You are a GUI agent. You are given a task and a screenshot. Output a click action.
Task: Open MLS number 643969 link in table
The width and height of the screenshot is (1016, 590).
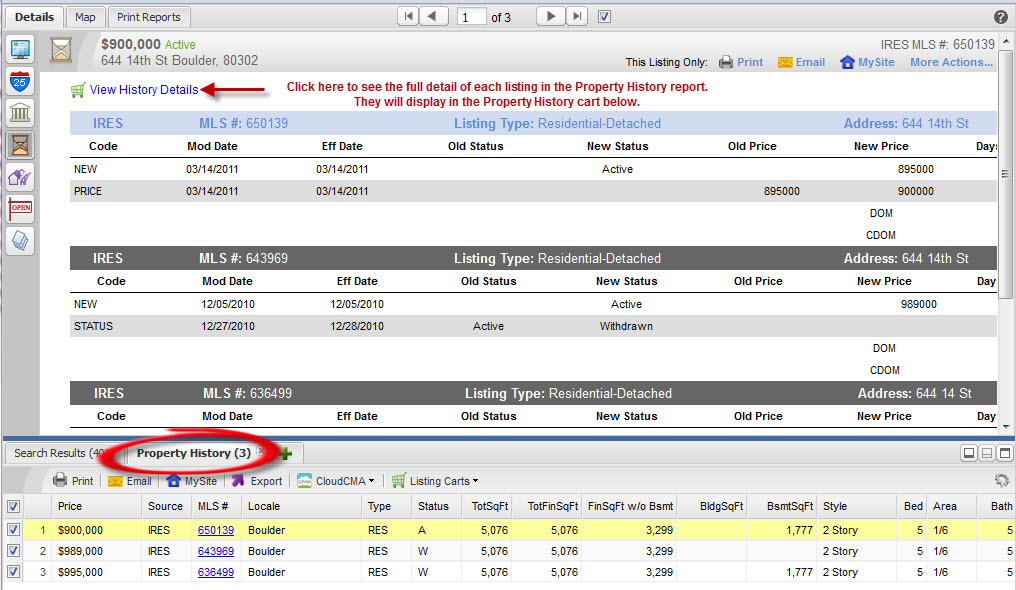[x=215, y=551]
